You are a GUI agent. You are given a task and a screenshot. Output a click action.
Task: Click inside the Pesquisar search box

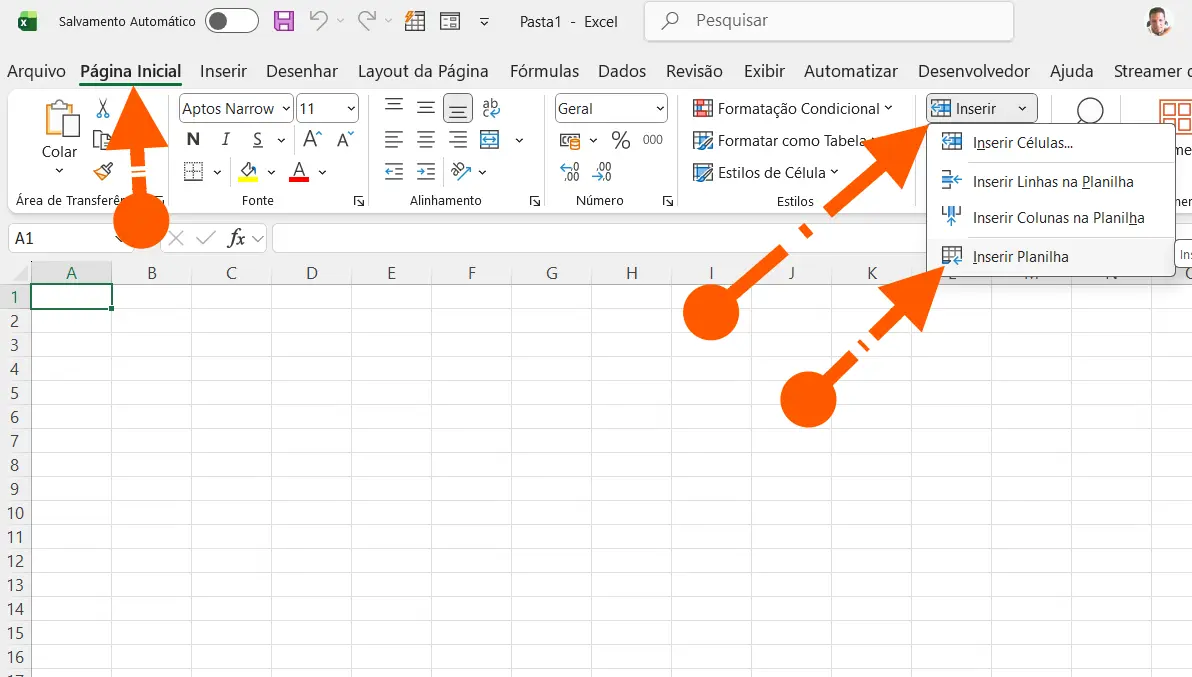(830, 20)
